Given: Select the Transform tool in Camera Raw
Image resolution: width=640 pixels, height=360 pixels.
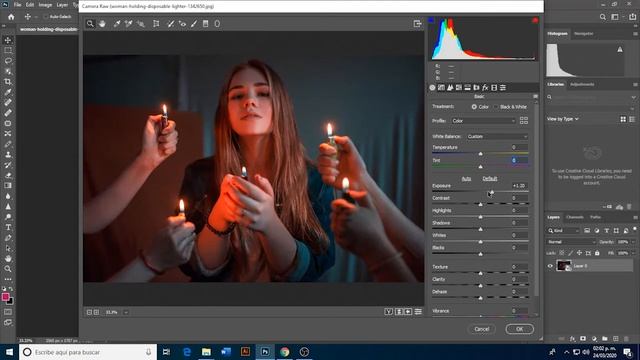Looking at the screenshot, I should (156, 24).
